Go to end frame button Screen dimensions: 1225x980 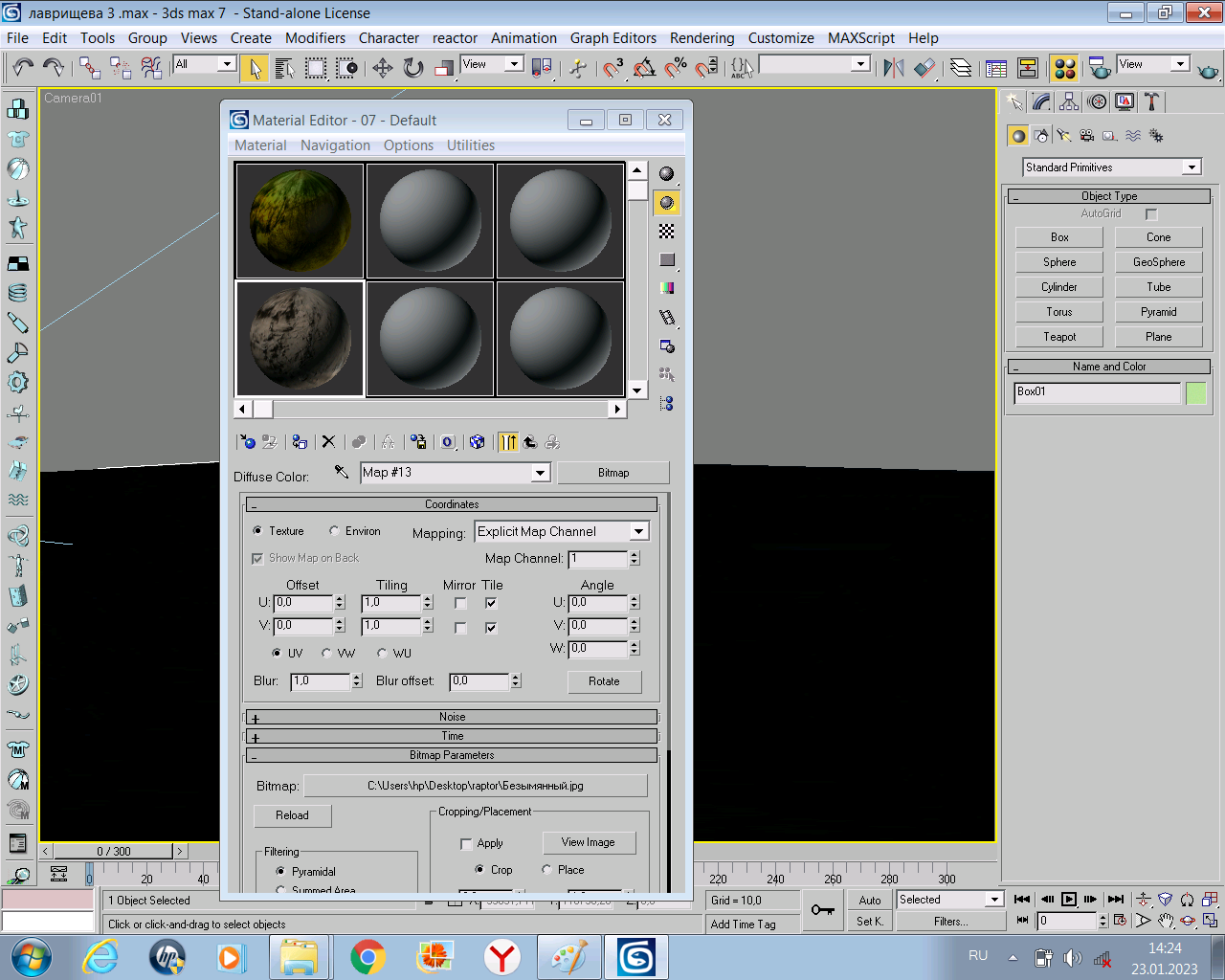[x=1115, y=900]
